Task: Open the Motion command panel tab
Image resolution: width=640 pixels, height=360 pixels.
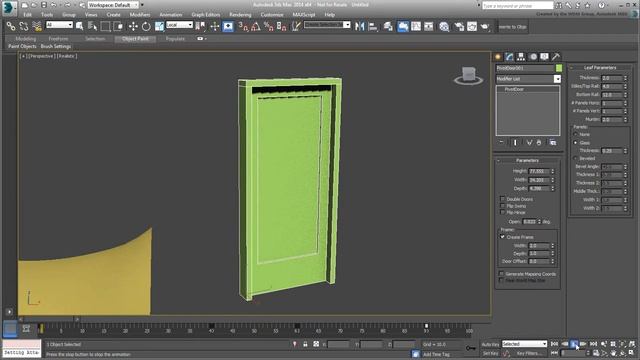Action: click(533, 57)
